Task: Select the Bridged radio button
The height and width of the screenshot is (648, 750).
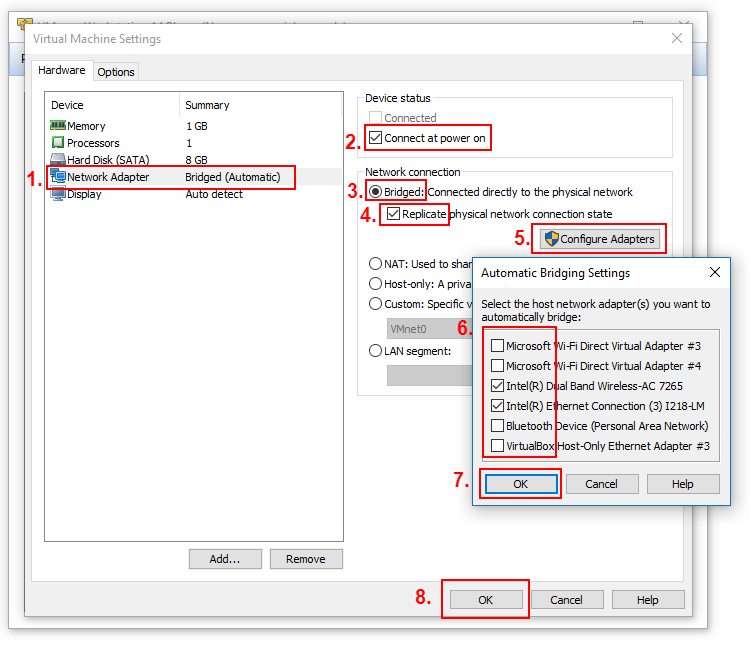Action: [x=376, y=192]
